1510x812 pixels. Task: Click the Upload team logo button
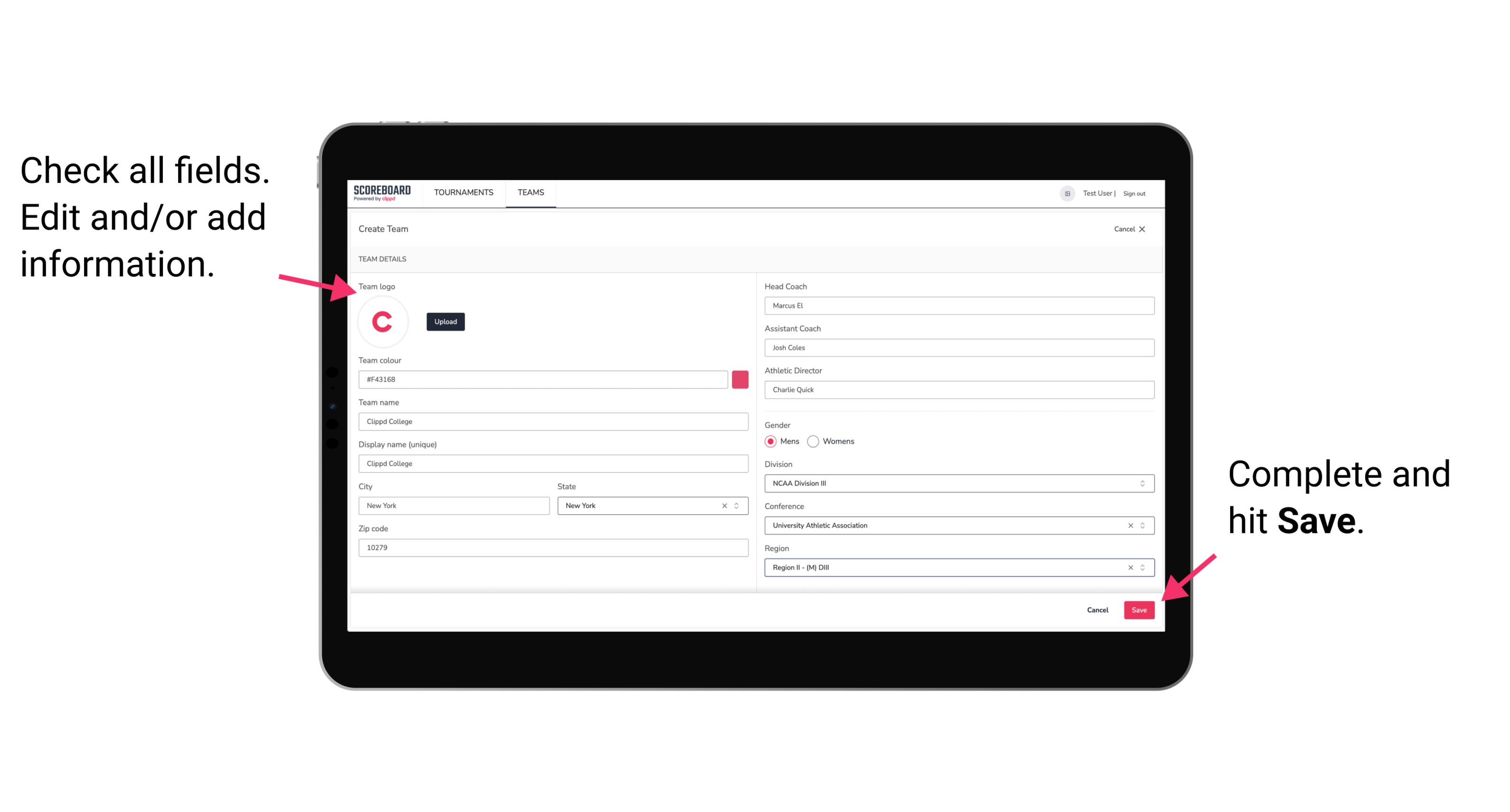click(445, 321)
